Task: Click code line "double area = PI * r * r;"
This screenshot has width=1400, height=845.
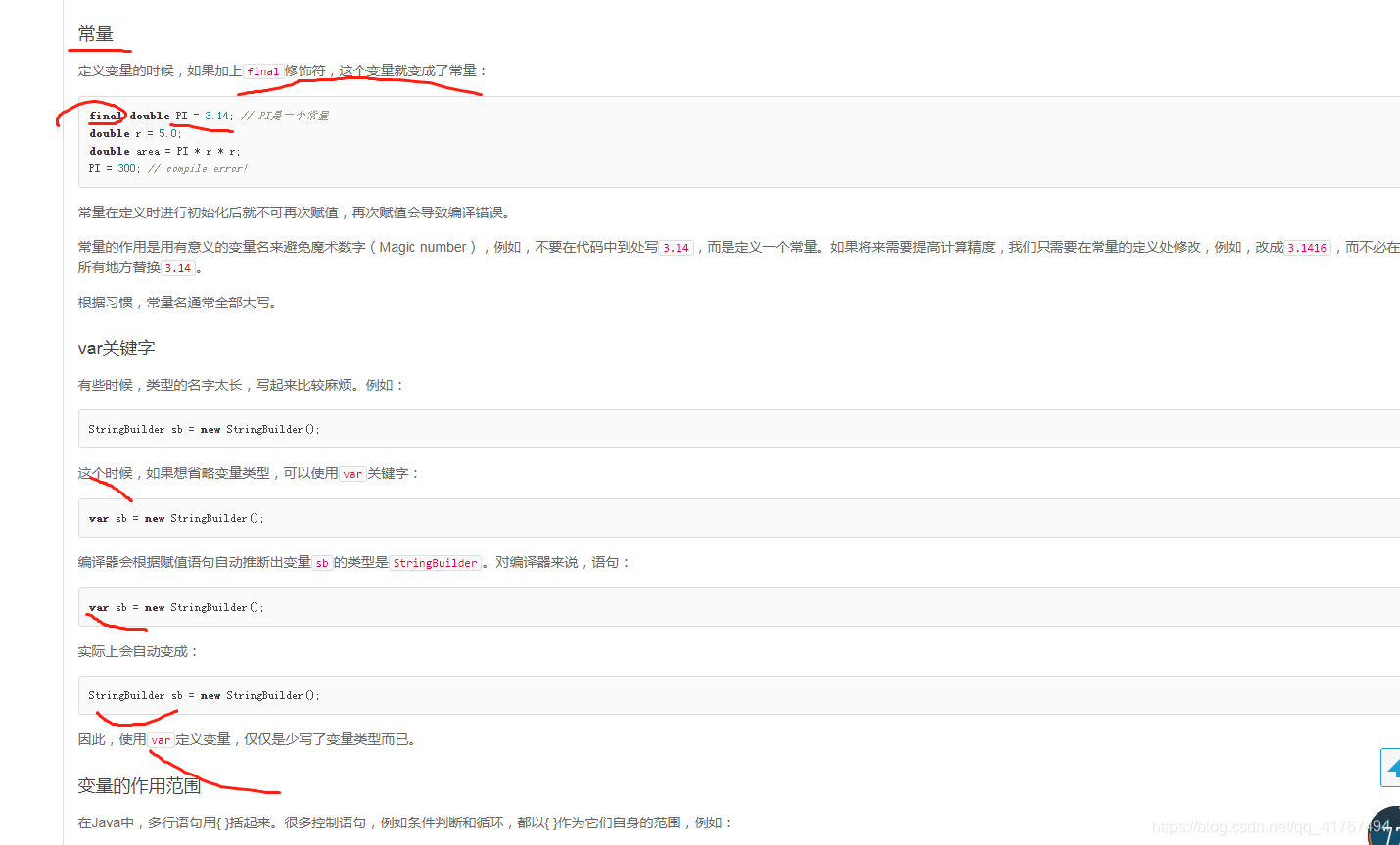Action: click(x=164, y=151)
